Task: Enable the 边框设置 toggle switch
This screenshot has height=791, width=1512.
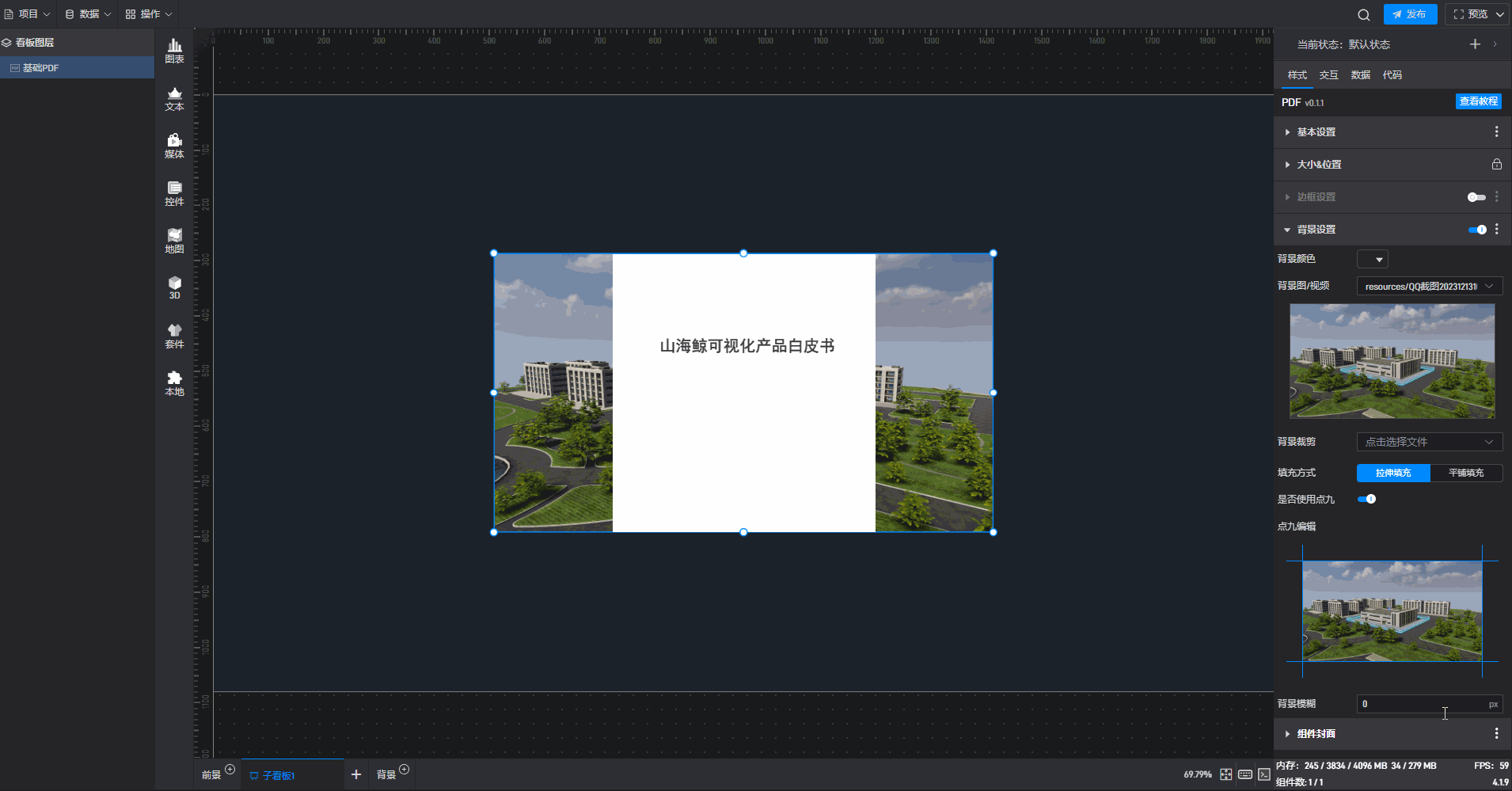Action: [x=1476, y=197]
